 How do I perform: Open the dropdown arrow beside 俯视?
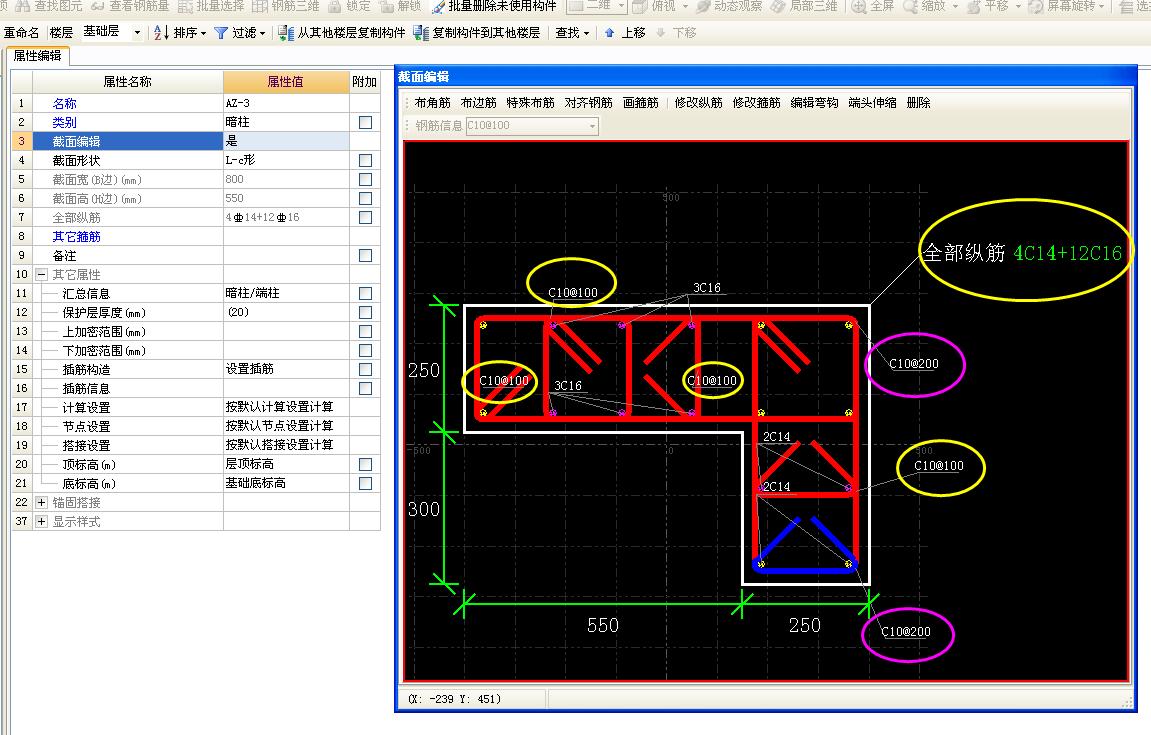(685, 6)
